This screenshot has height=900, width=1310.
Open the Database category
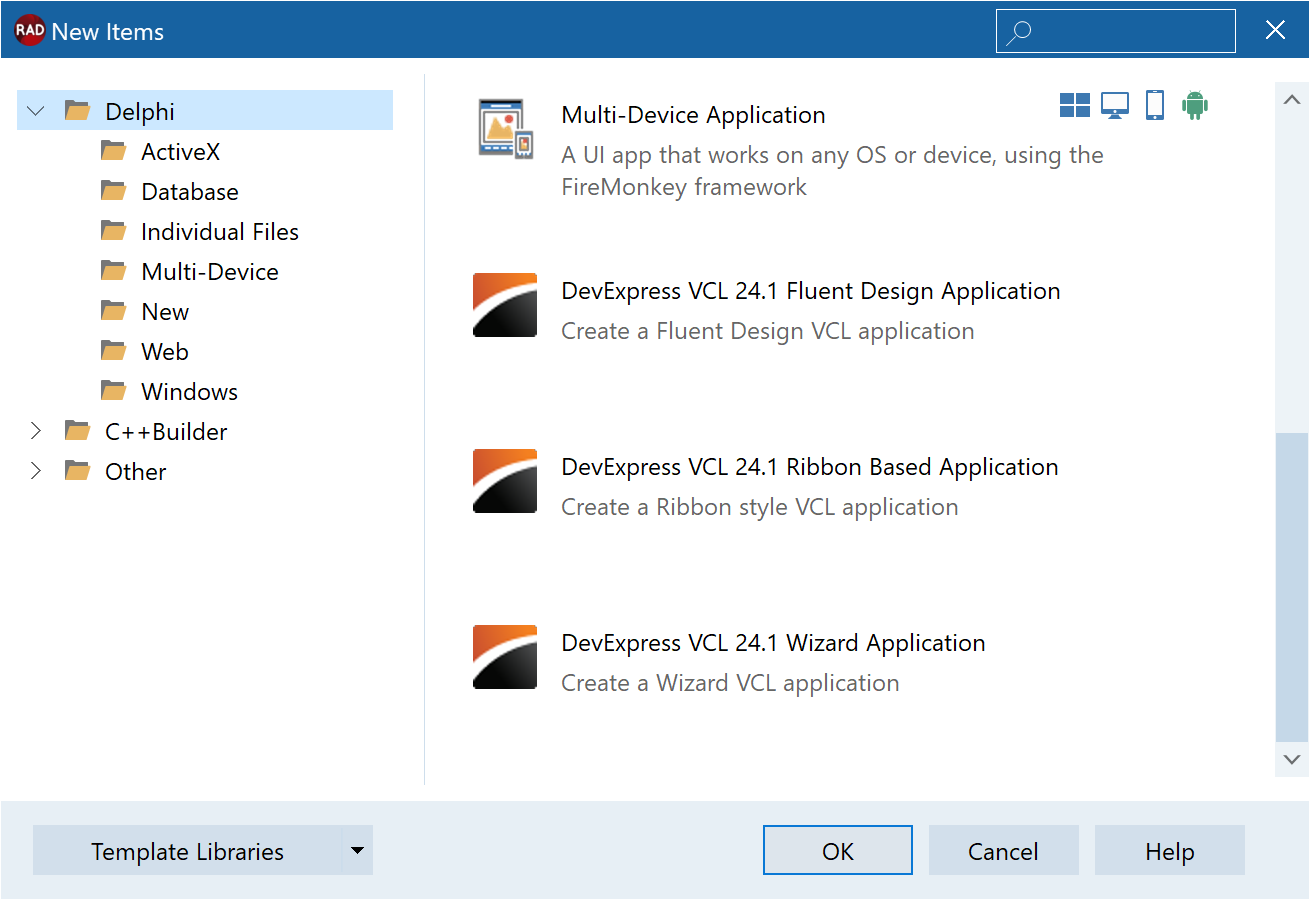click(189, 192)
